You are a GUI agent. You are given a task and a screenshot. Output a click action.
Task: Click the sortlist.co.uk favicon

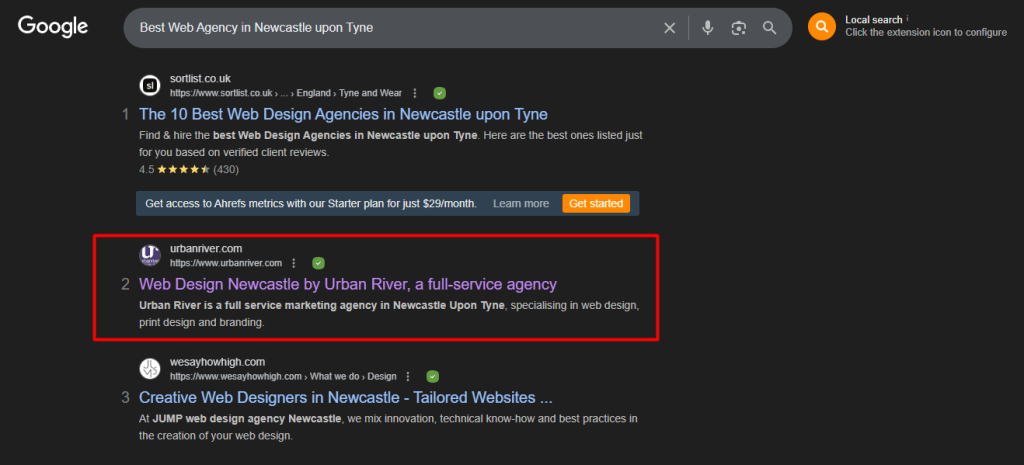tap(150, 85)
